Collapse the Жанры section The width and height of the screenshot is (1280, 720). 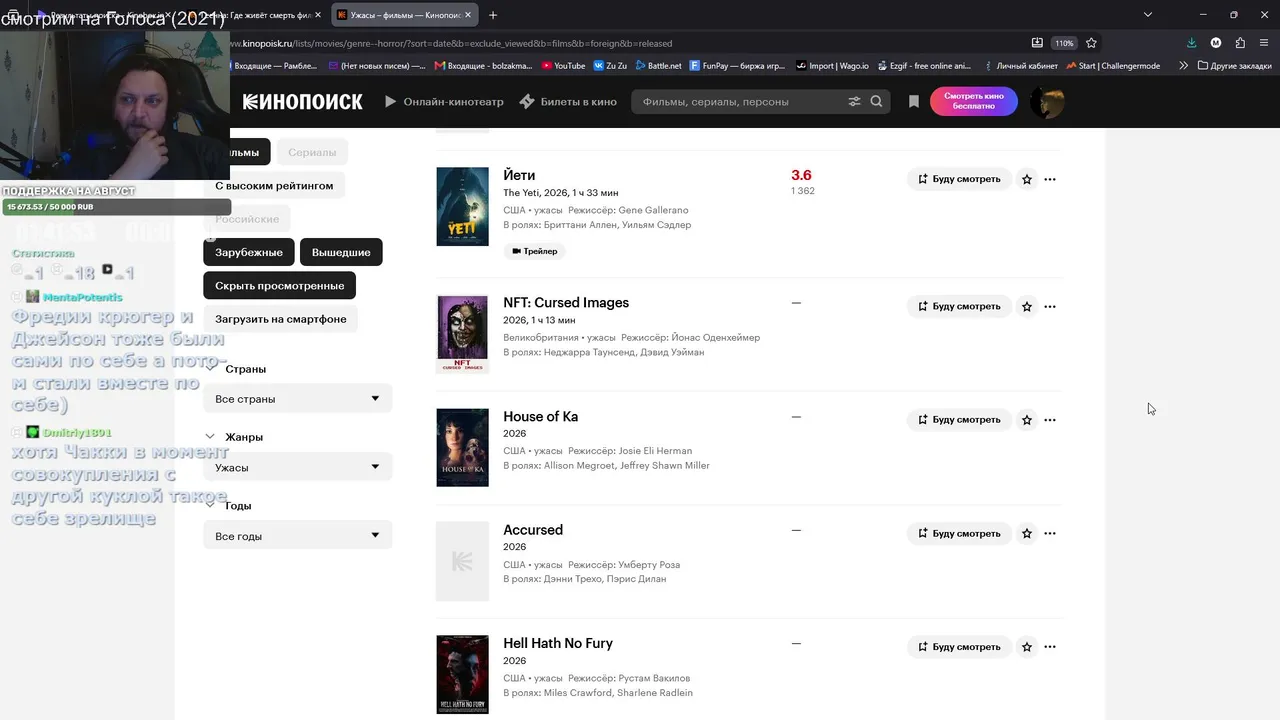[210, 437]
